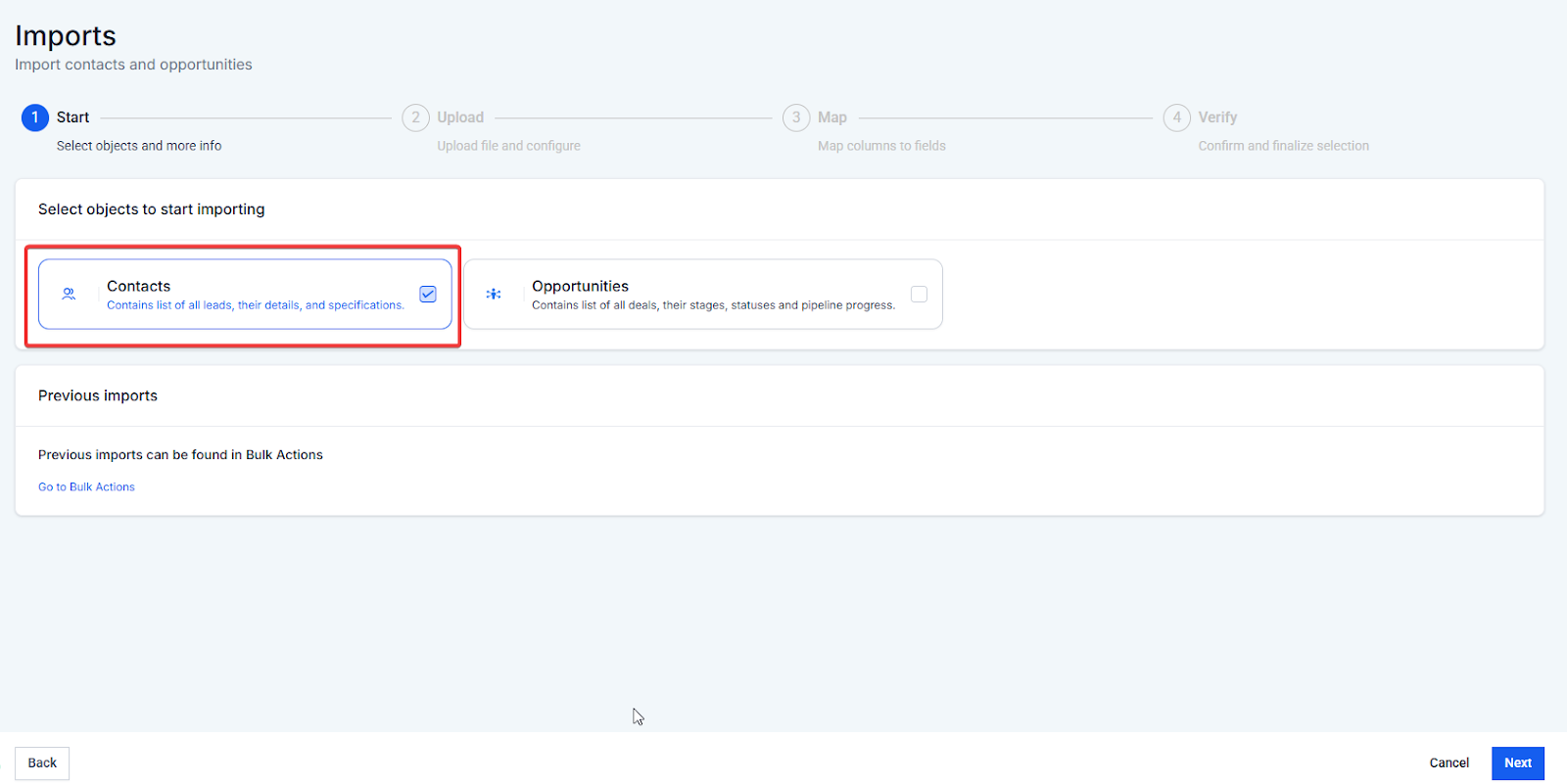Click the "Imports" page heading
This screenshot has width=1567, height=784.
click(x=66, y=35)
